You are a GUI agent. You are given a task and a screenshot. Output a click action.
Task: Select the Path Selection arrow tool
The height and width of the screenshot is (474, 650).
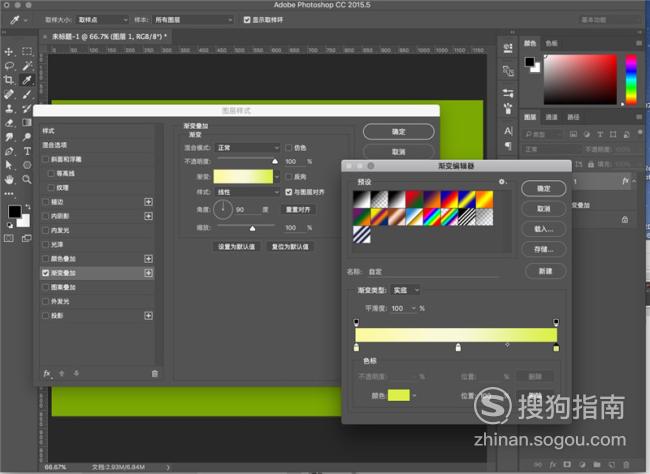[x=9, y=165]
